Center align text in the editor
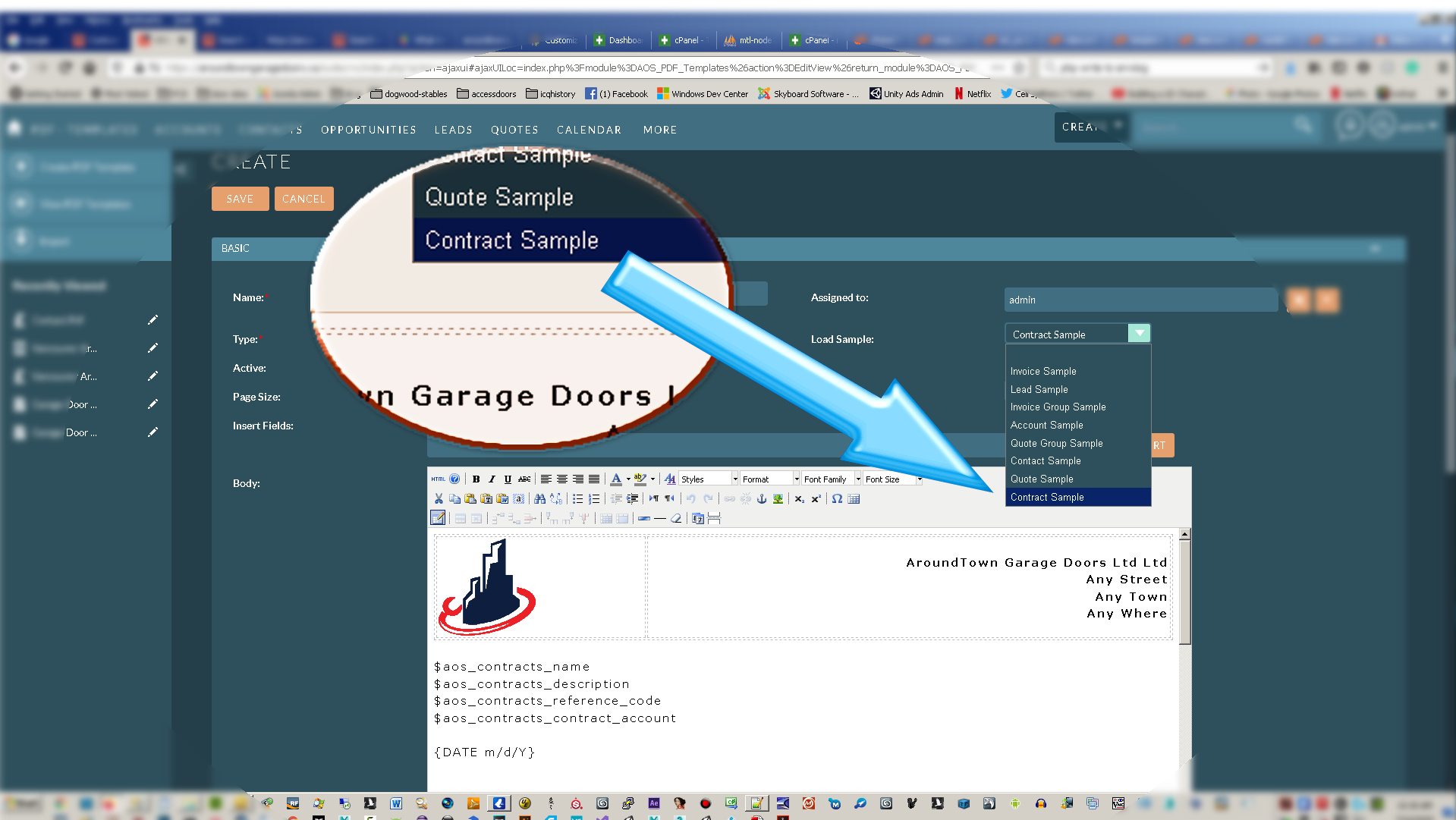This screenshot has width=1456, height=820. point(562,479)
